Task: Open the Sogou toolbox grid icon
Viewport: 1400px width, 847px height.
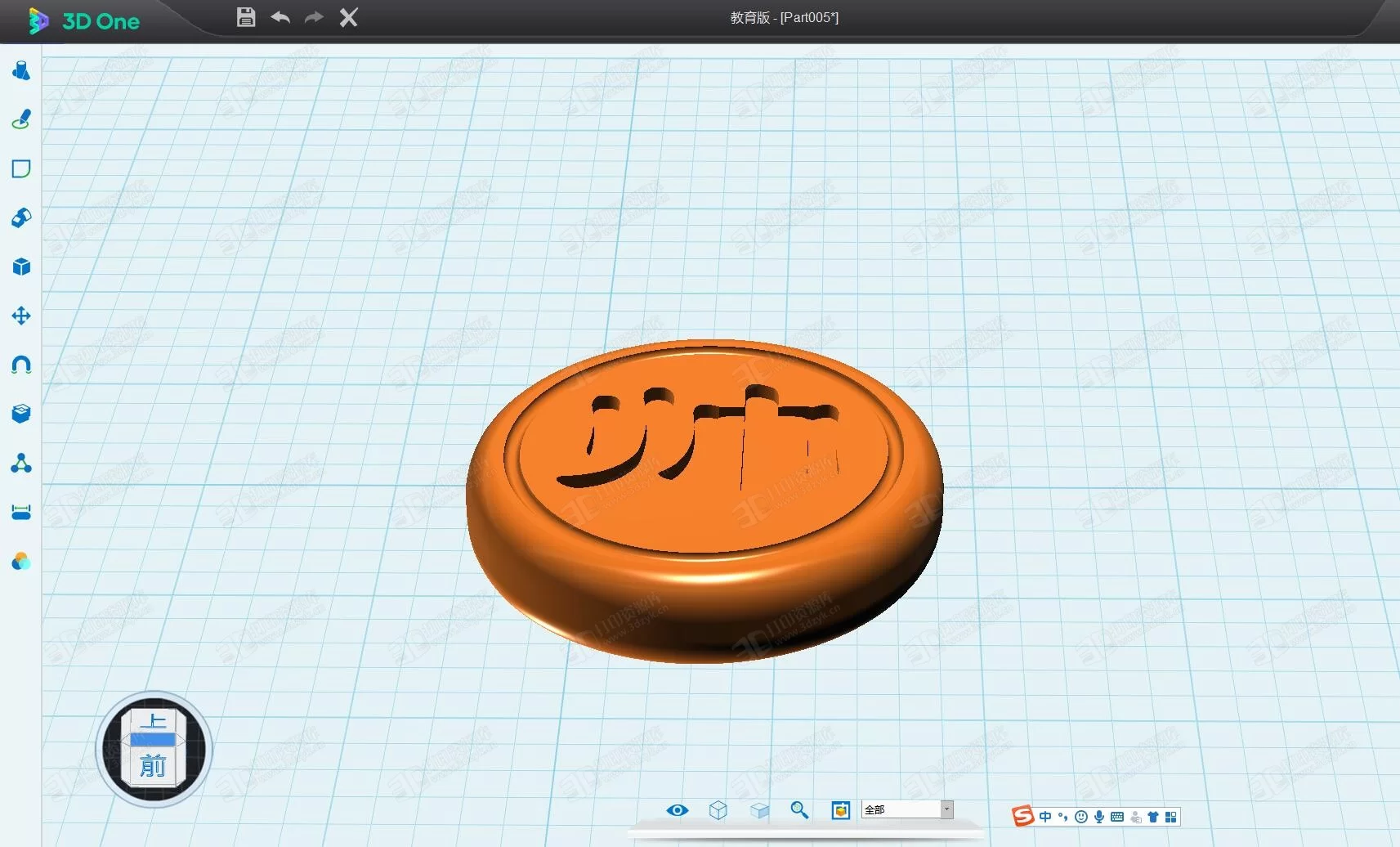Action: click(1171, 817)
